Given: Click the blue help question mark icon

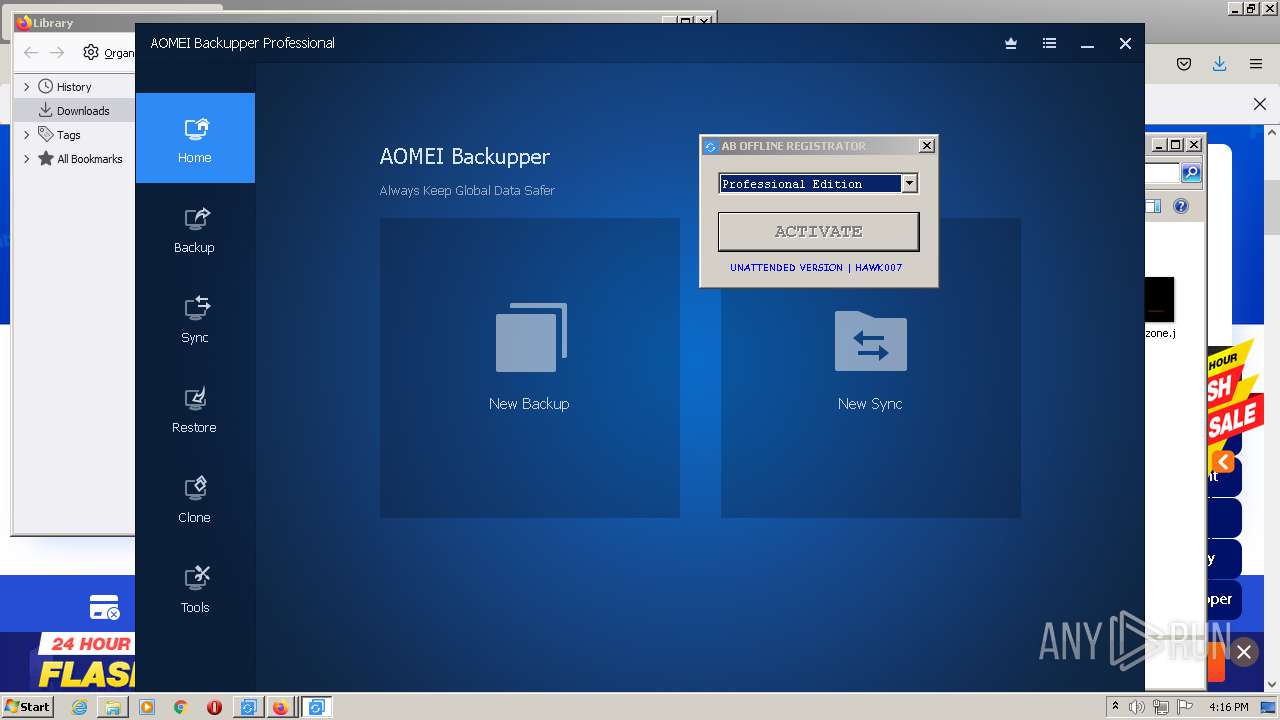Looking at the screenshot, I should tap(1181, 206).
